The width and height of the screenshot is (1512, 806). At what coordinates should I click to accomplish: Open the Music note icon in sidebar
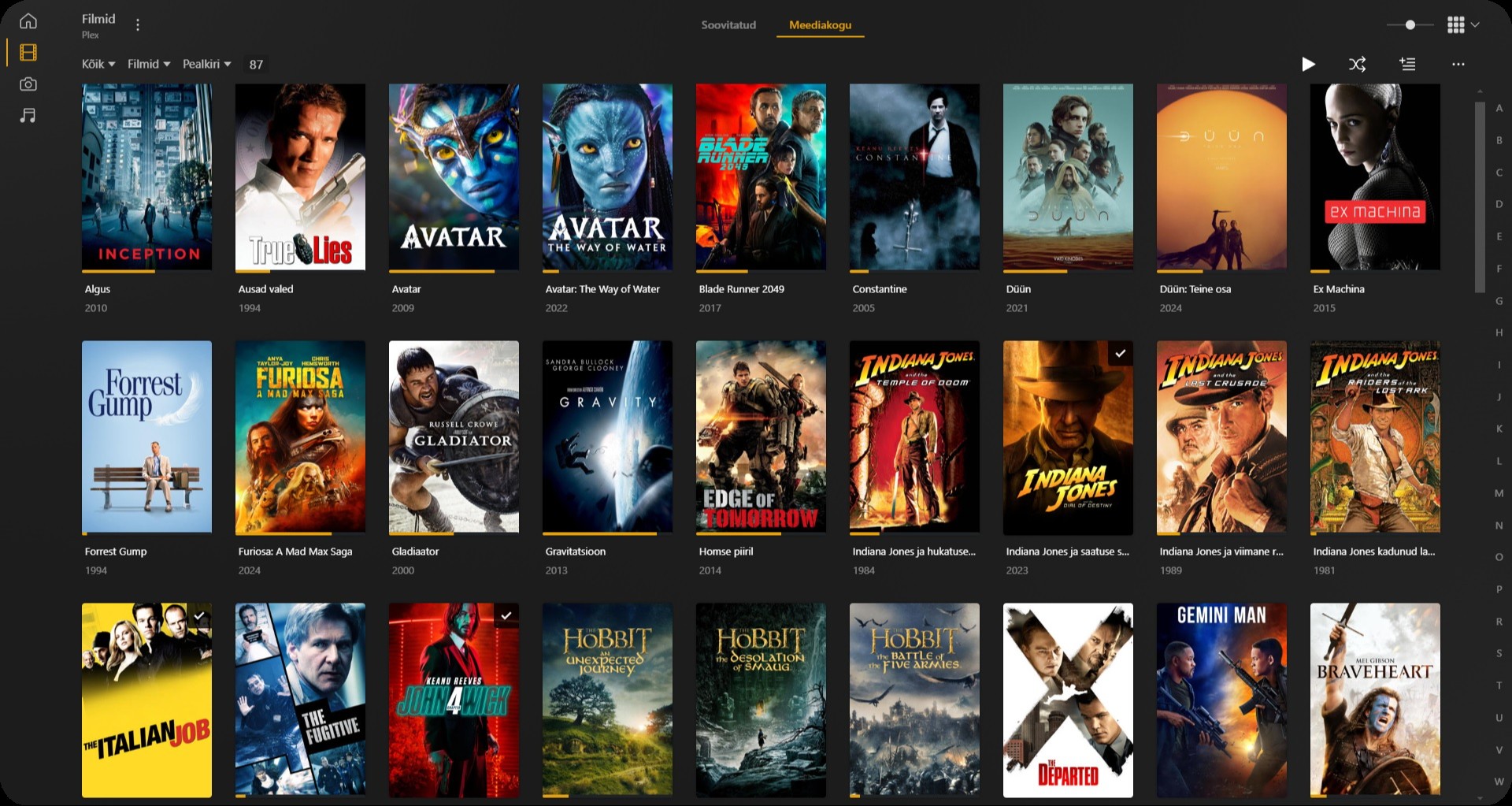(x=28, y=116)
